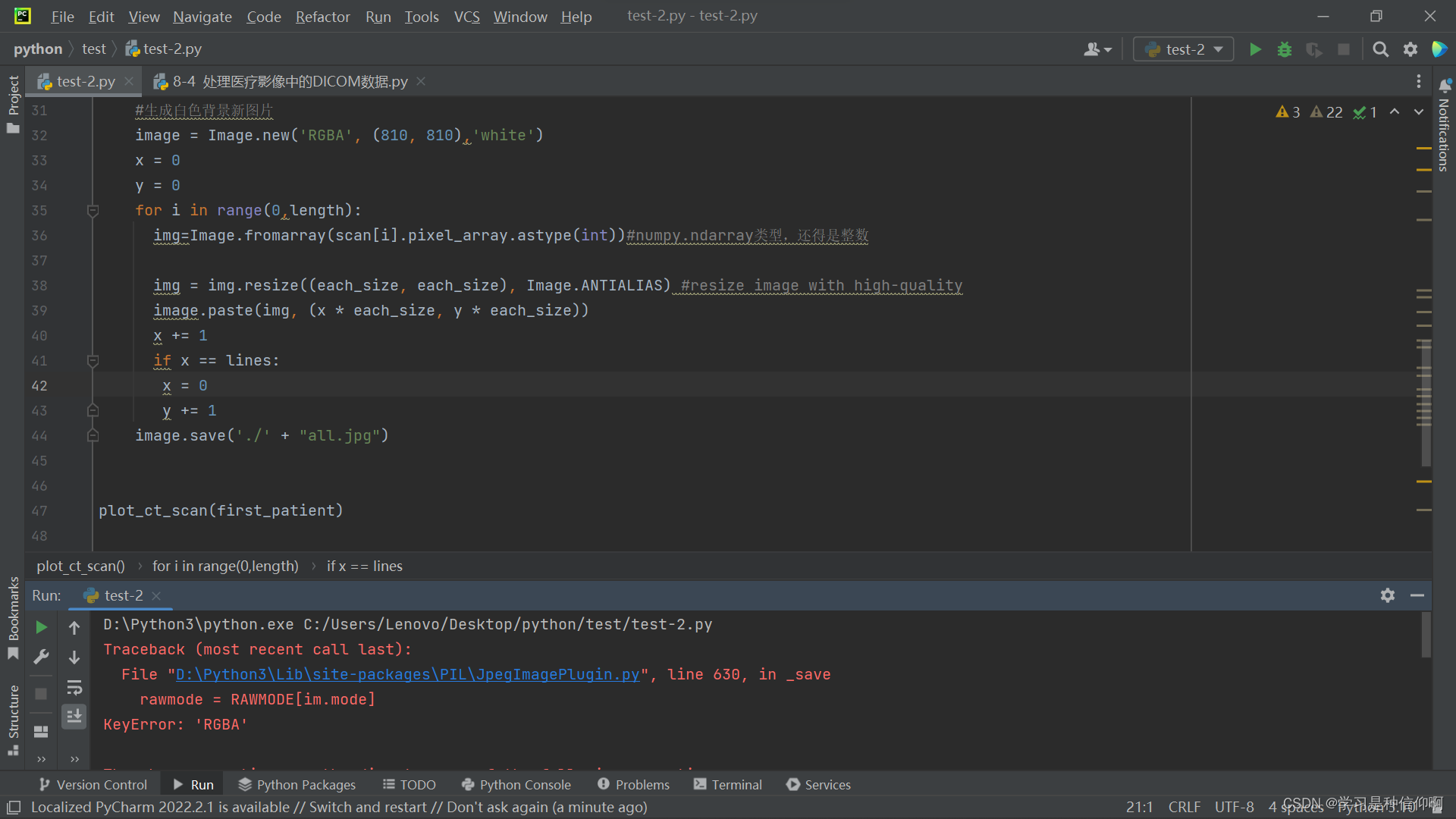Click the UTF-8 encoding indicator
This screenshot has height=819, width=1456.
1234,807
